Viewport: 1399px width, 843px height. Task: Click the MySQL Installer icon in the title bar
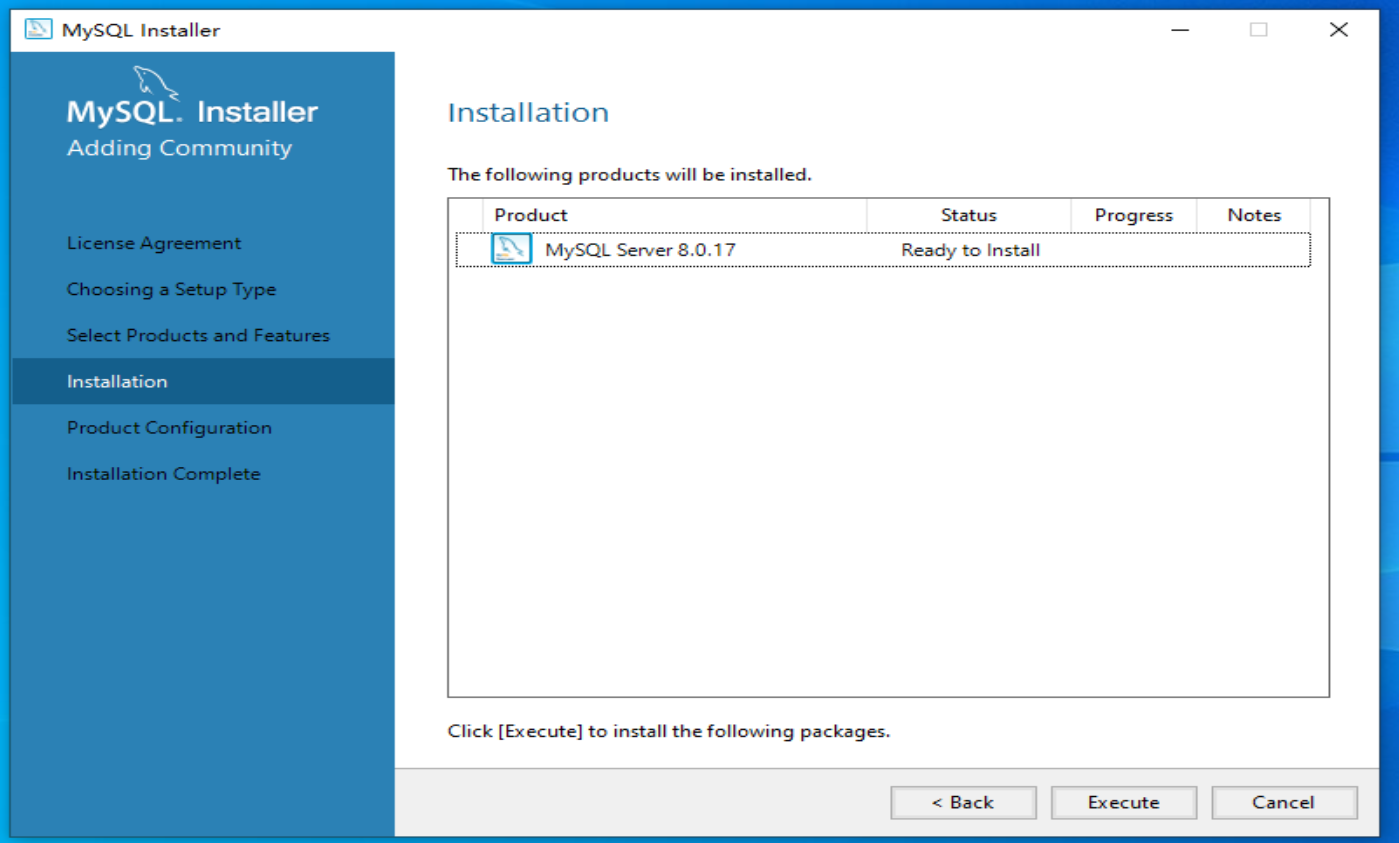point(36,29)
